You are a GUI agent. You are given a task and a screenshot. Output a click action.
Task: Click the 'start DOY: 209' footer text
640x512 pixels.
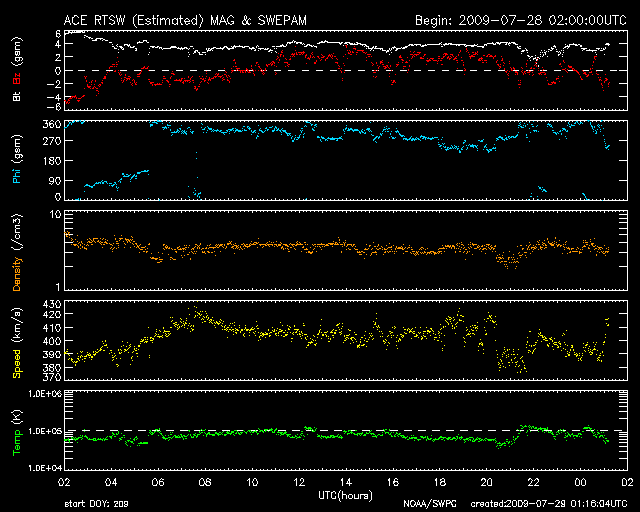[x=96, y=504]
